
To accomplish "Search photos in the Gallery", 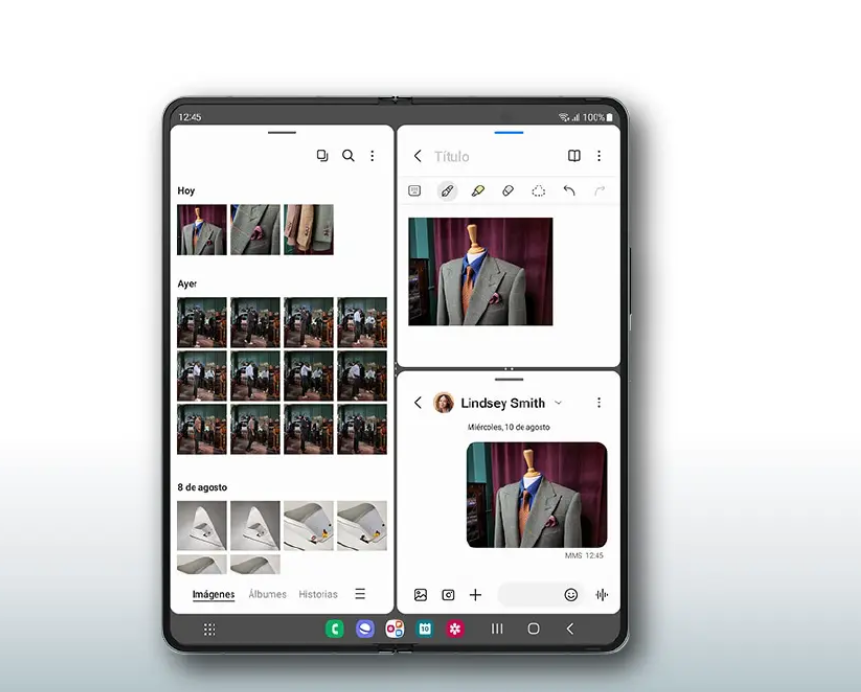I will coord(348,156).
